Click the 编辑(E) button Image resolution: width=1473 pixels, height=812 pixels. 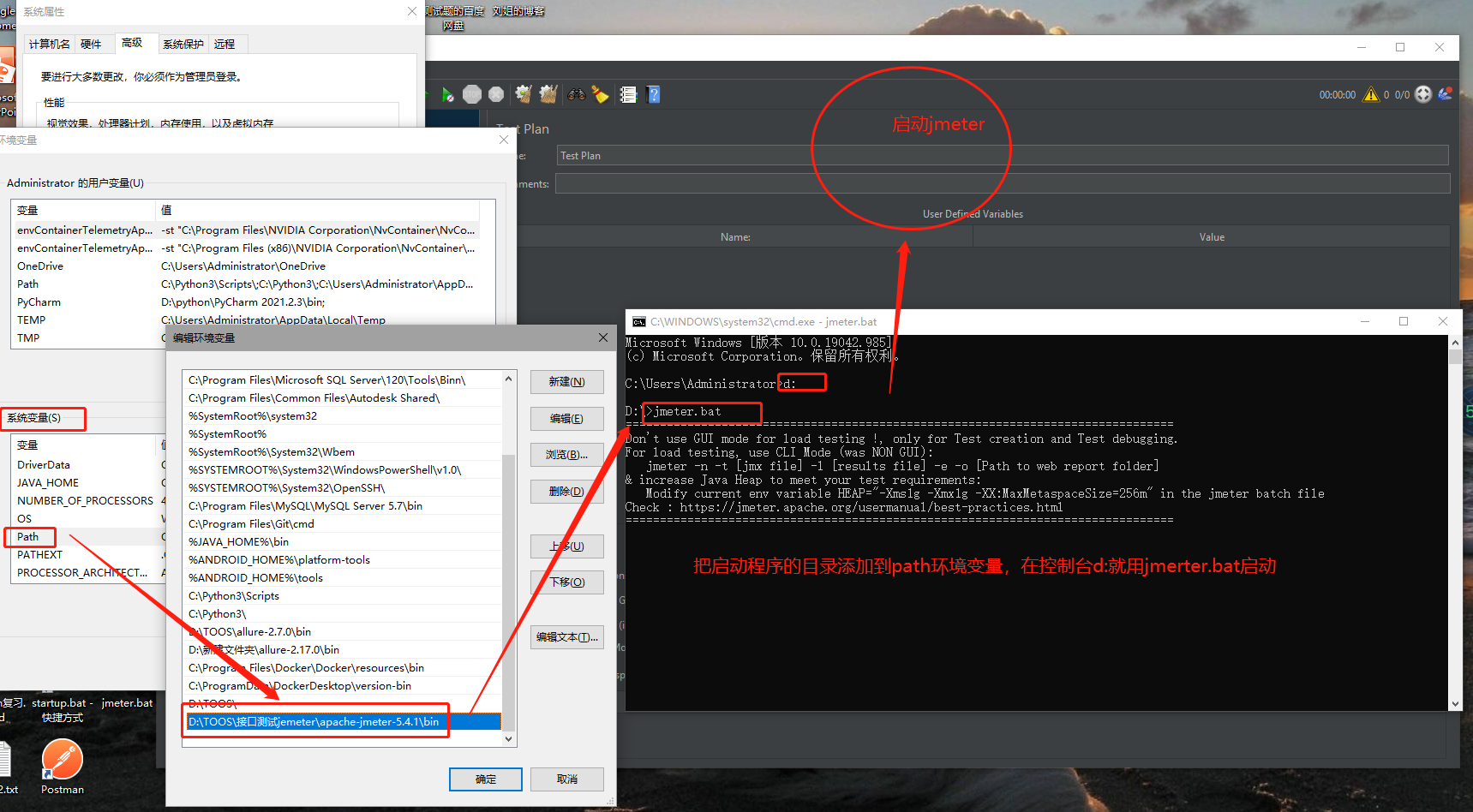click(567, 419)
